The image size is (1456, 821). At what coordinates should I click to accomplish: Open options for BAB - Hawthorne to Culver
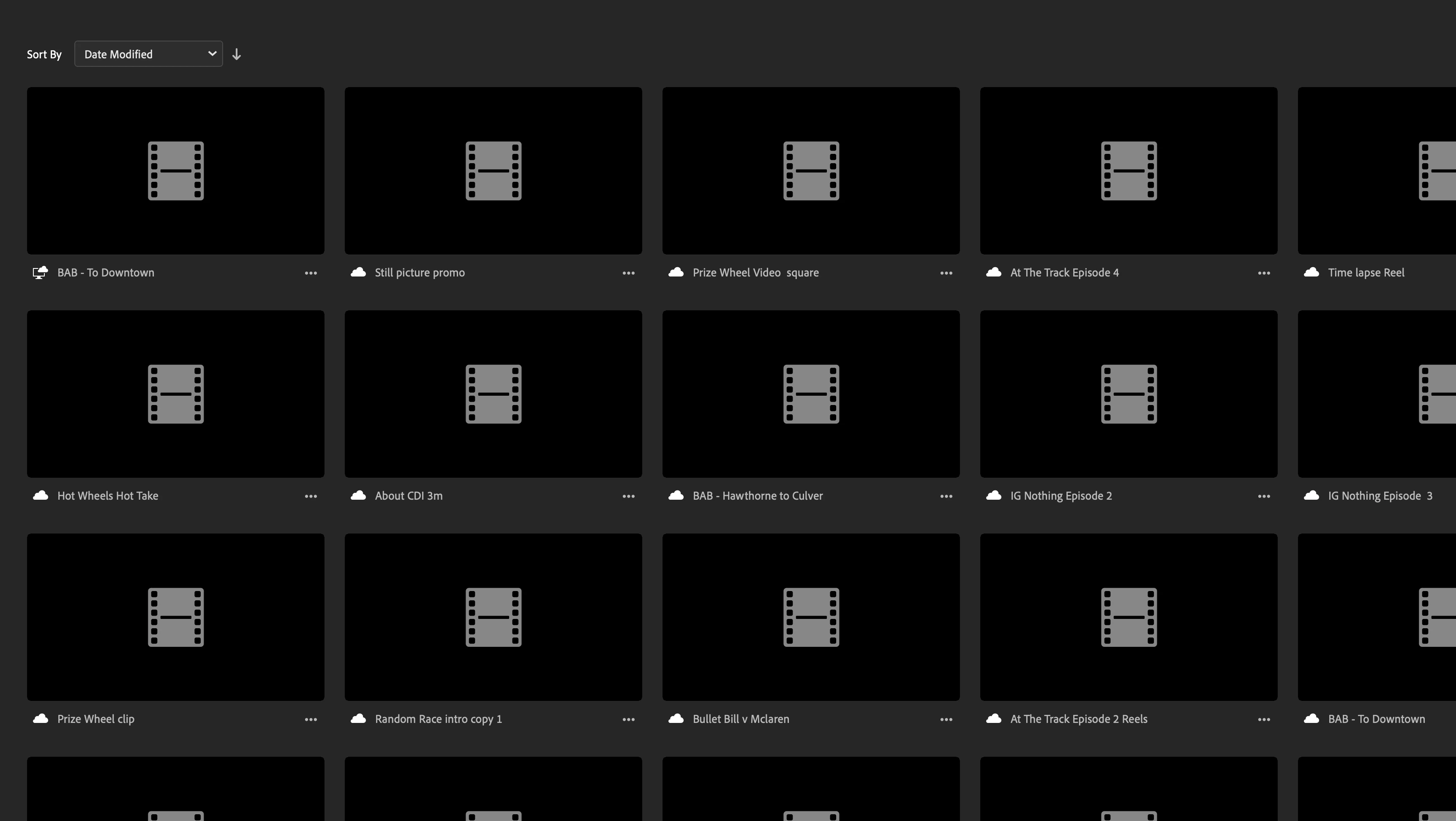pos(946,496)
